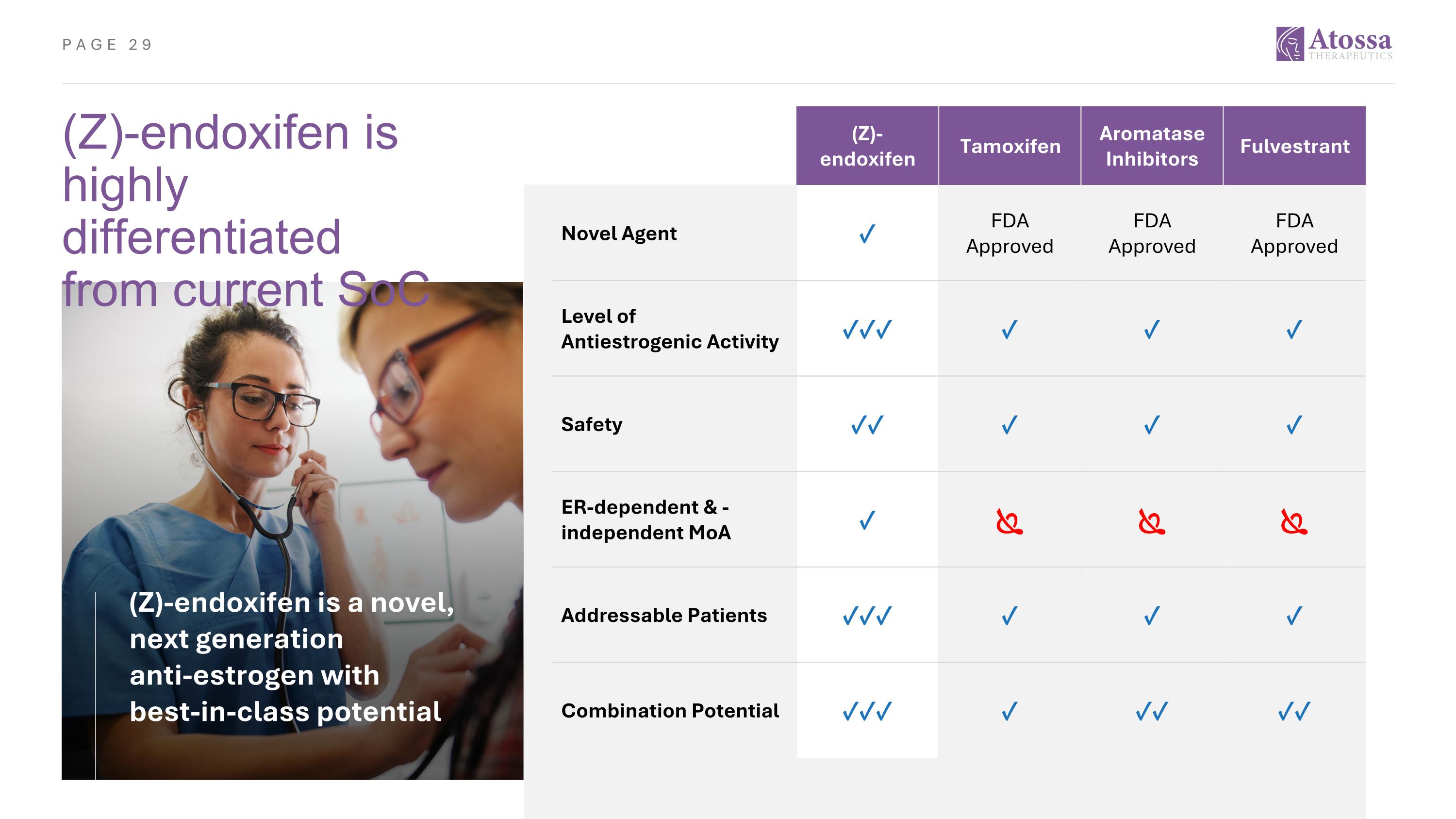Click the triple checkmark in the Addressable Patients row

(x=866, y=616)
